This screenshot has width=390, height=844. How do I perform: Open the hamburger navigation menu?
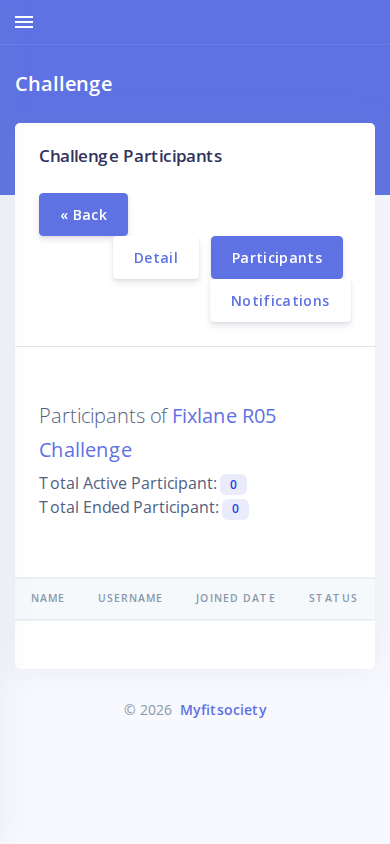click(x=24, y=22)
